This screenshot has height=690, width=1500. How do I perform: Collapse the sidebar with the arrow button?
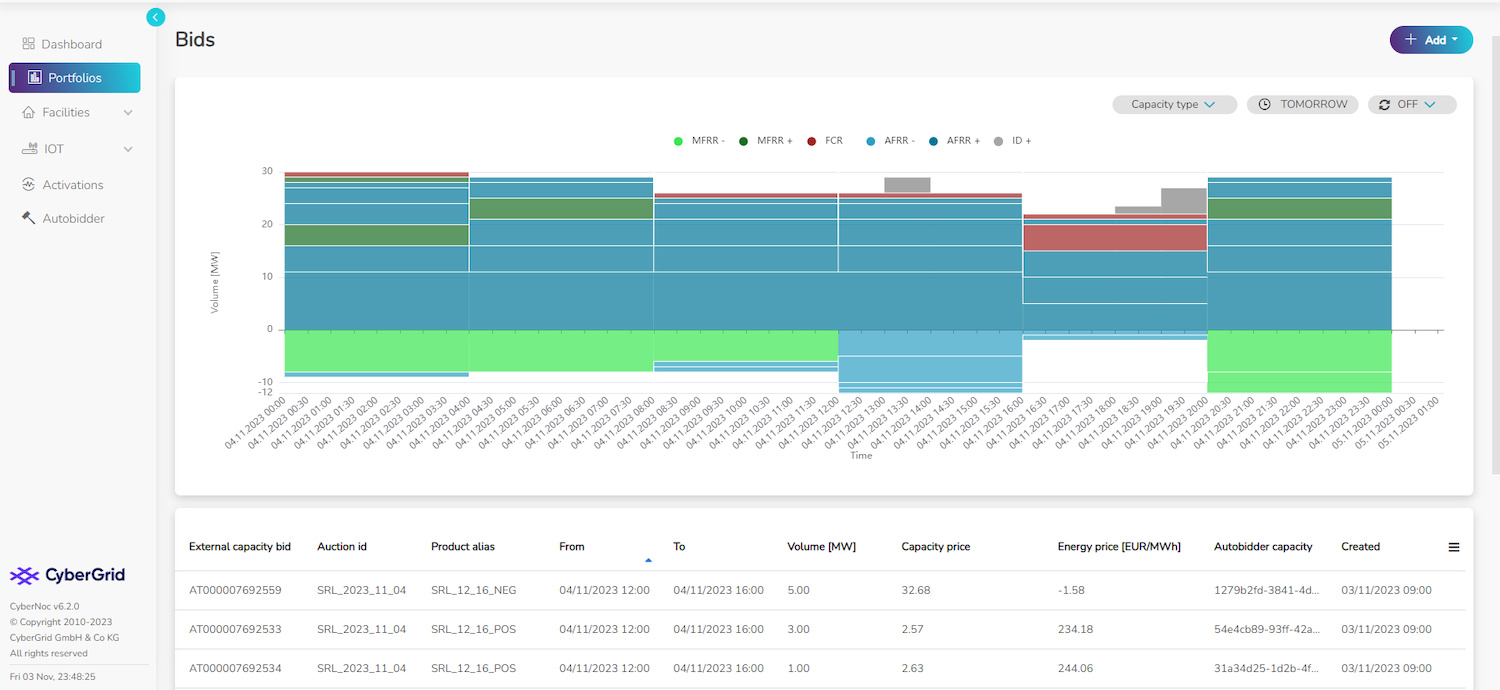click(155, 17)
